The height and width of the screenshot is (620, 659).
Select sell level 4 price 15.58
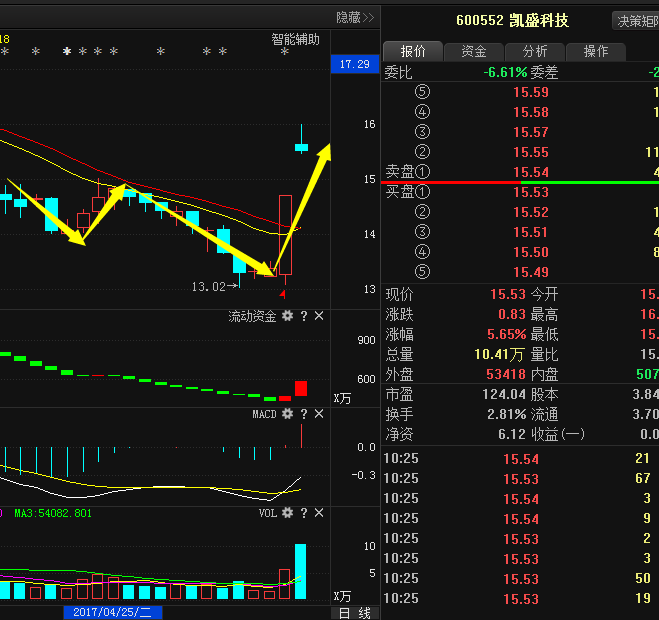coord(531,112)
